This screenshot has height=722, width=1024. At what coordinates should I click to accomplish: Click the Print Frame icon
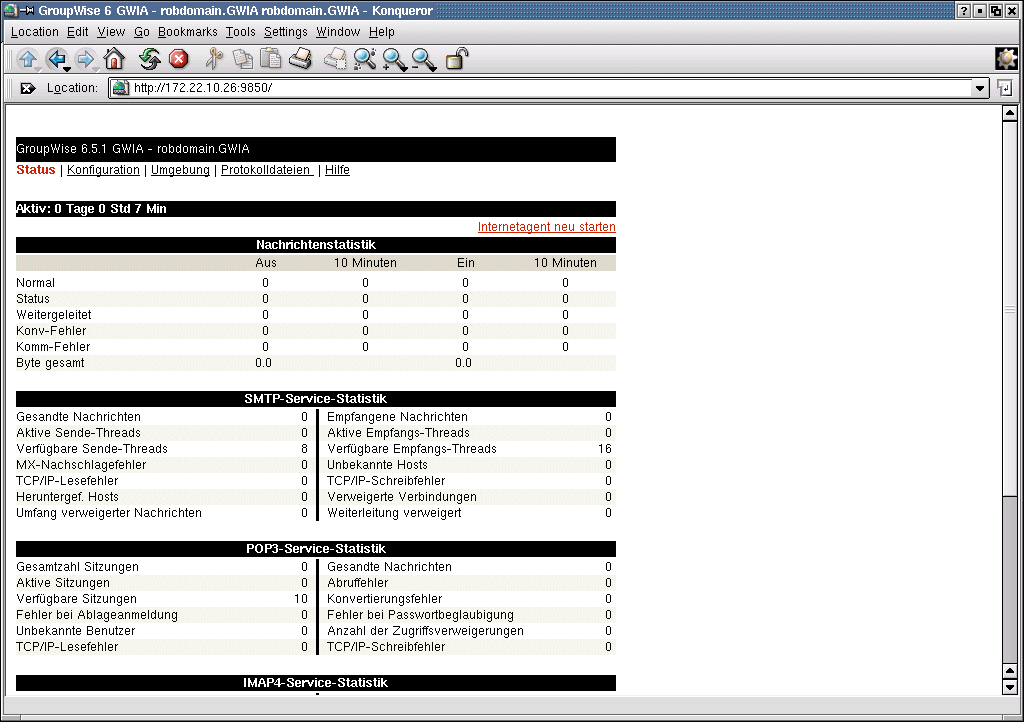(335, 59)
